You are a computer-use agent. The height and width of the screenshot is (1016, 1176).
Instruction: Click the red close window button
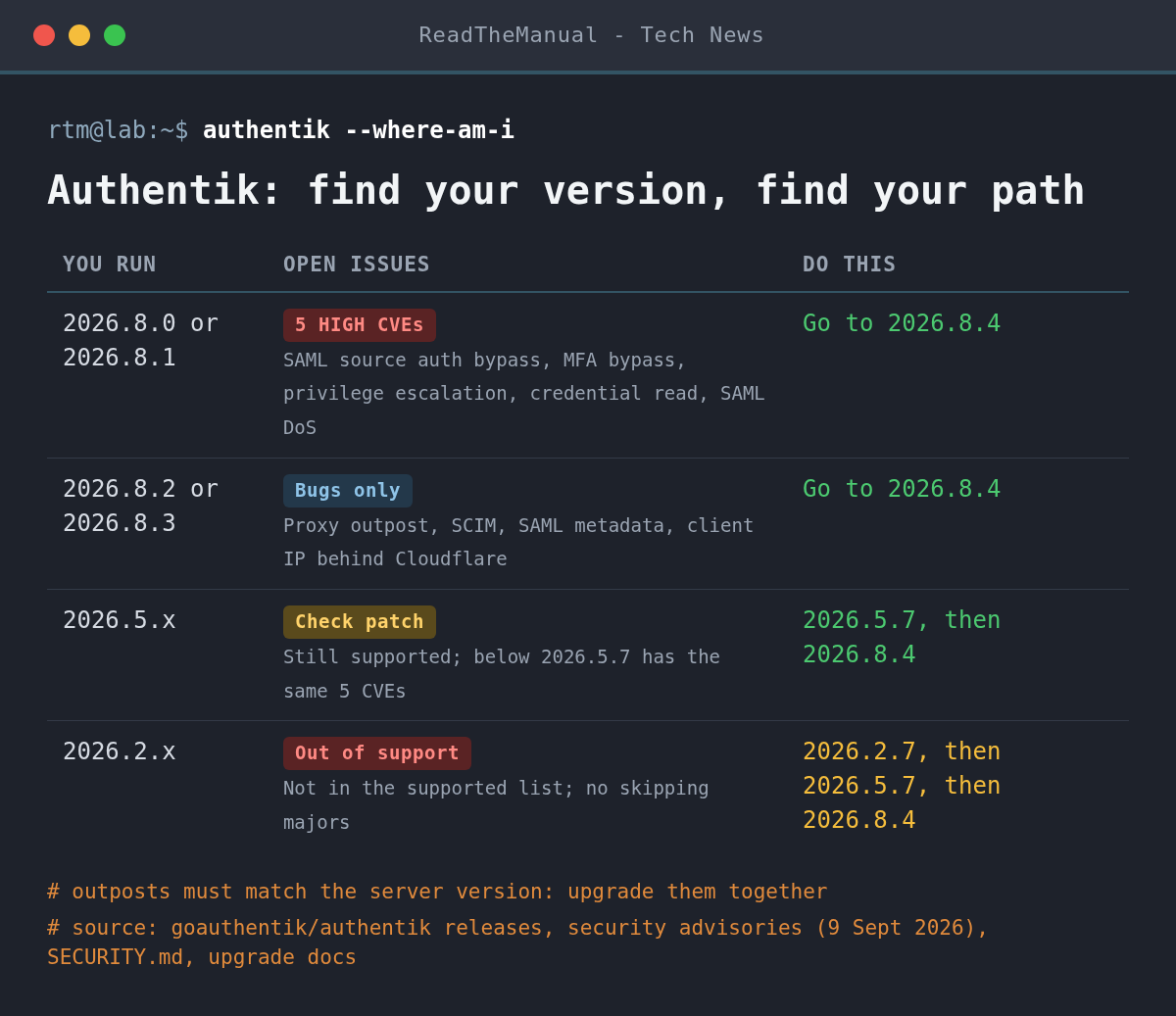pyautogui.click(x=44, y=35)
